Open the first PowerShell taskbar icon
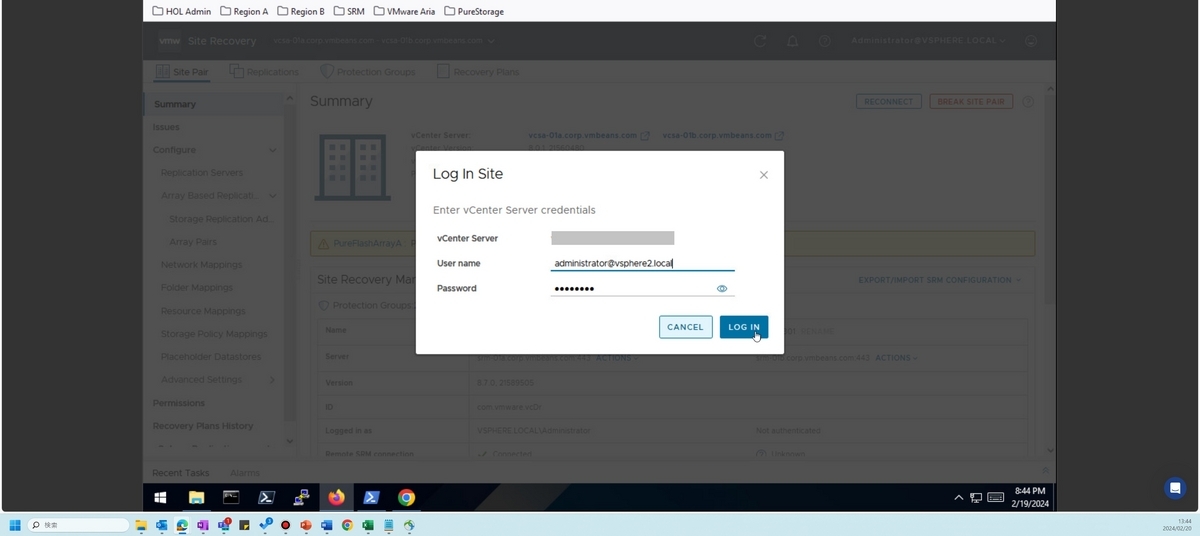 (266, 497)
